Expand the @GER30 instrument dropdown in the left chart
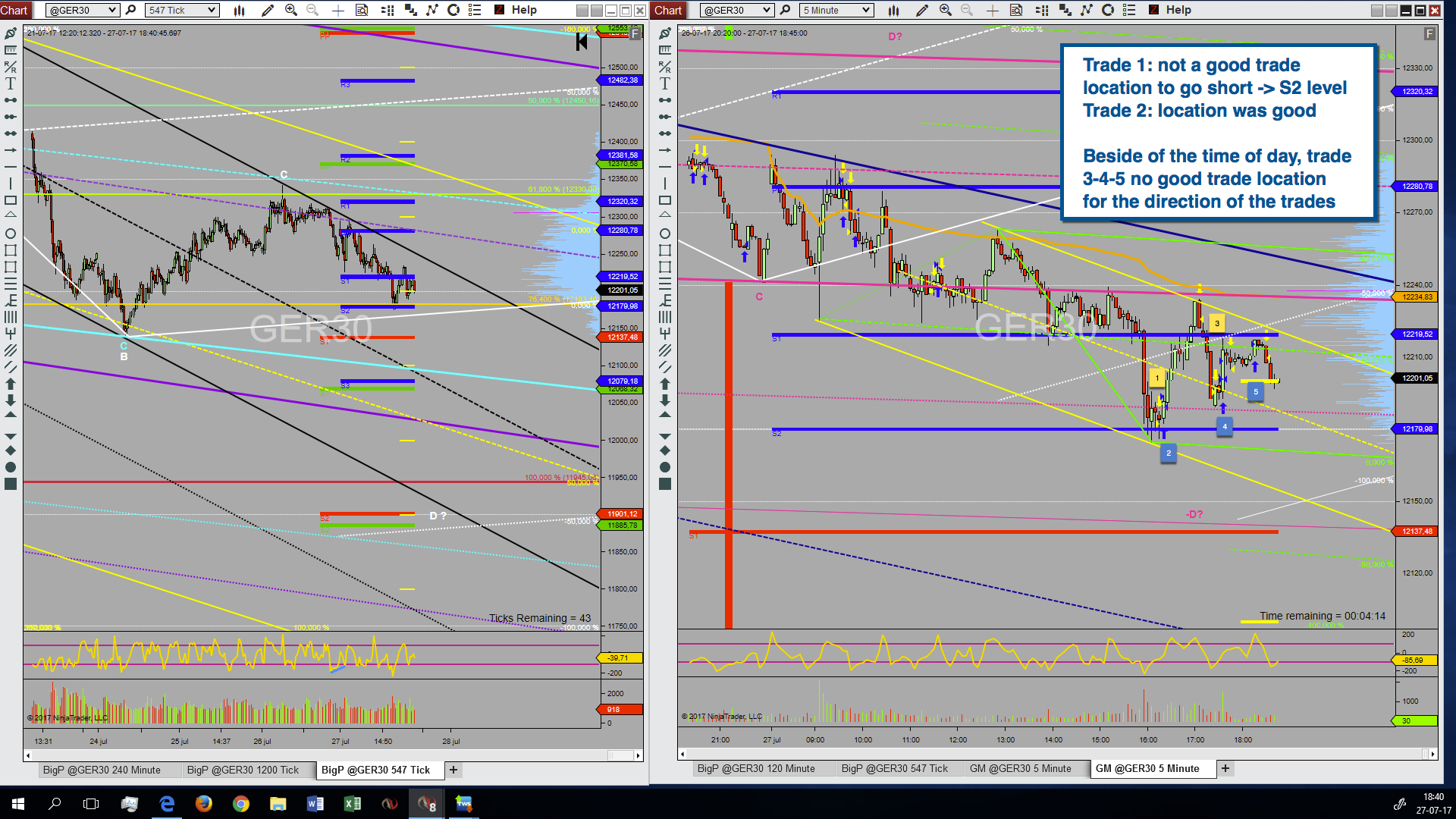Screen dimensions: 1456x819 pyautogui.click(x=83, y=10)
